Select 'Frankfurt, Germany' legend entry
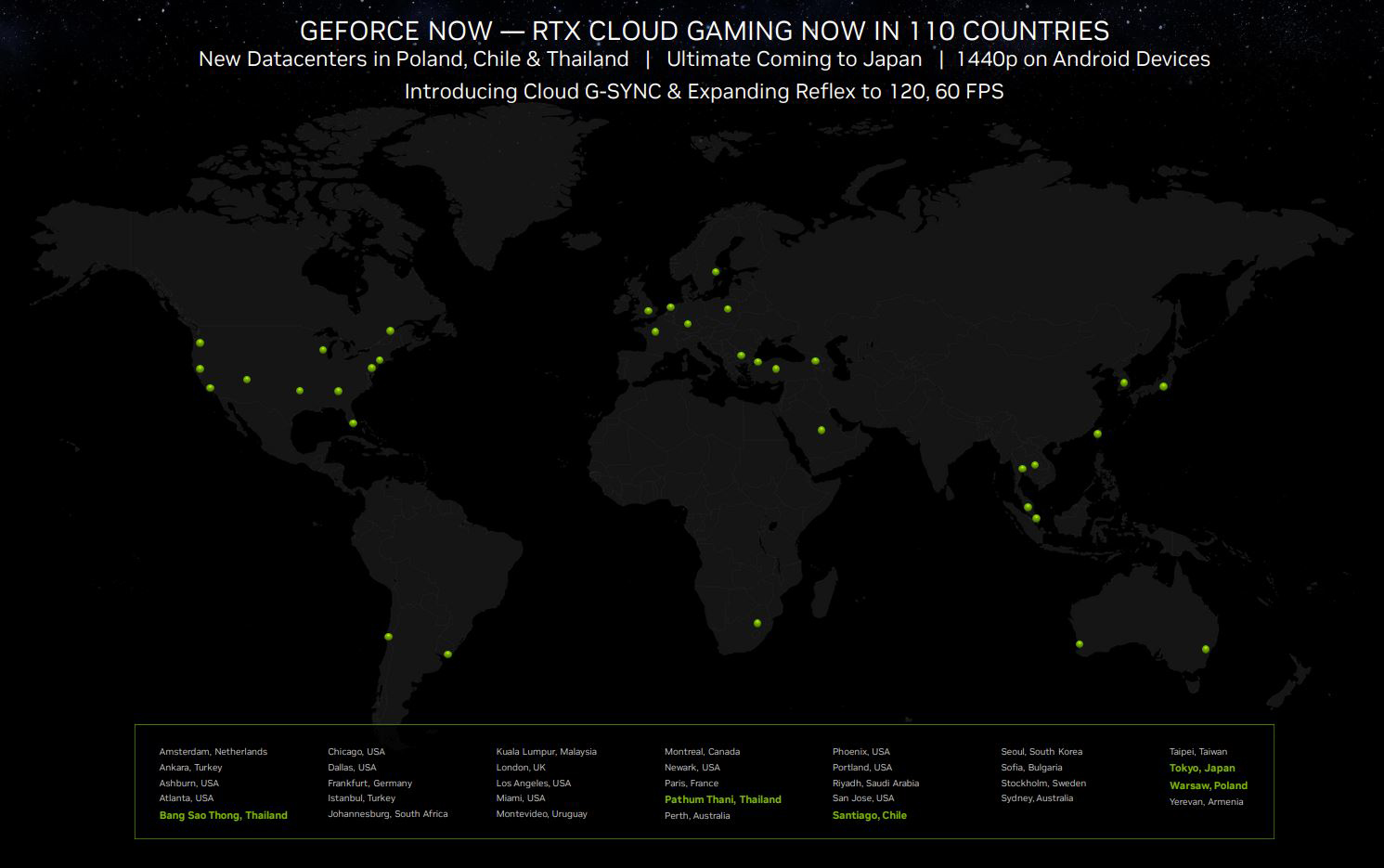1384x868 pixels. (369, 784)
